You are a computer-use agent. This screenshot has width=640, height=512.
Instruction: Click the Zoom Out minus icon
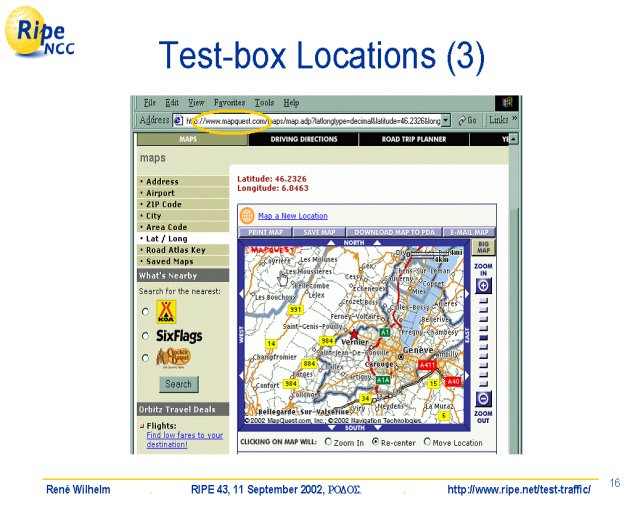(x=483, y=398)
